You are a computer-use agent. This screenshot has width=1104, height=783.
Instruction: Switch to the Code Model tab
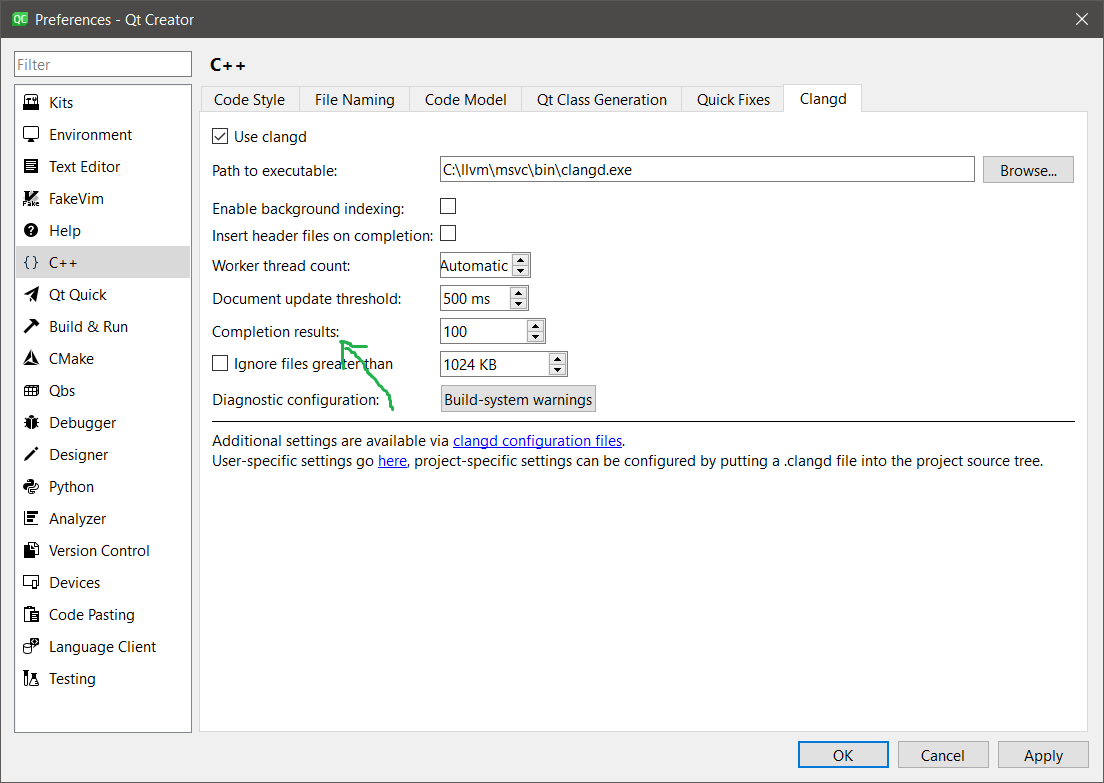pyautogui.click(x=465, y=100)
